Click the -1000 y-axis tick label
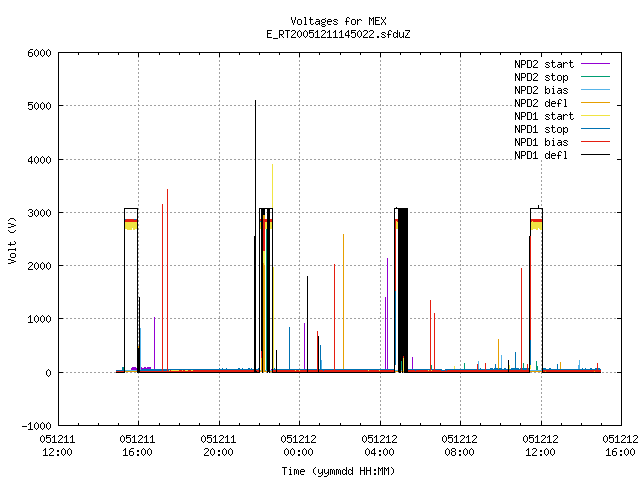 pyautogui.click(x=37, y=426)
